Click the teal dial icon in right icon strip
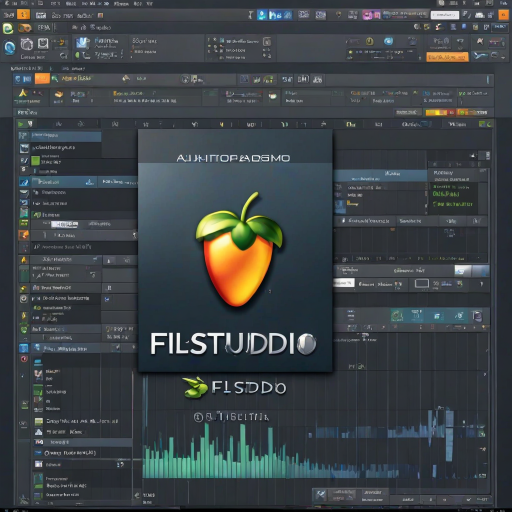512x512 pixels. 397,315
